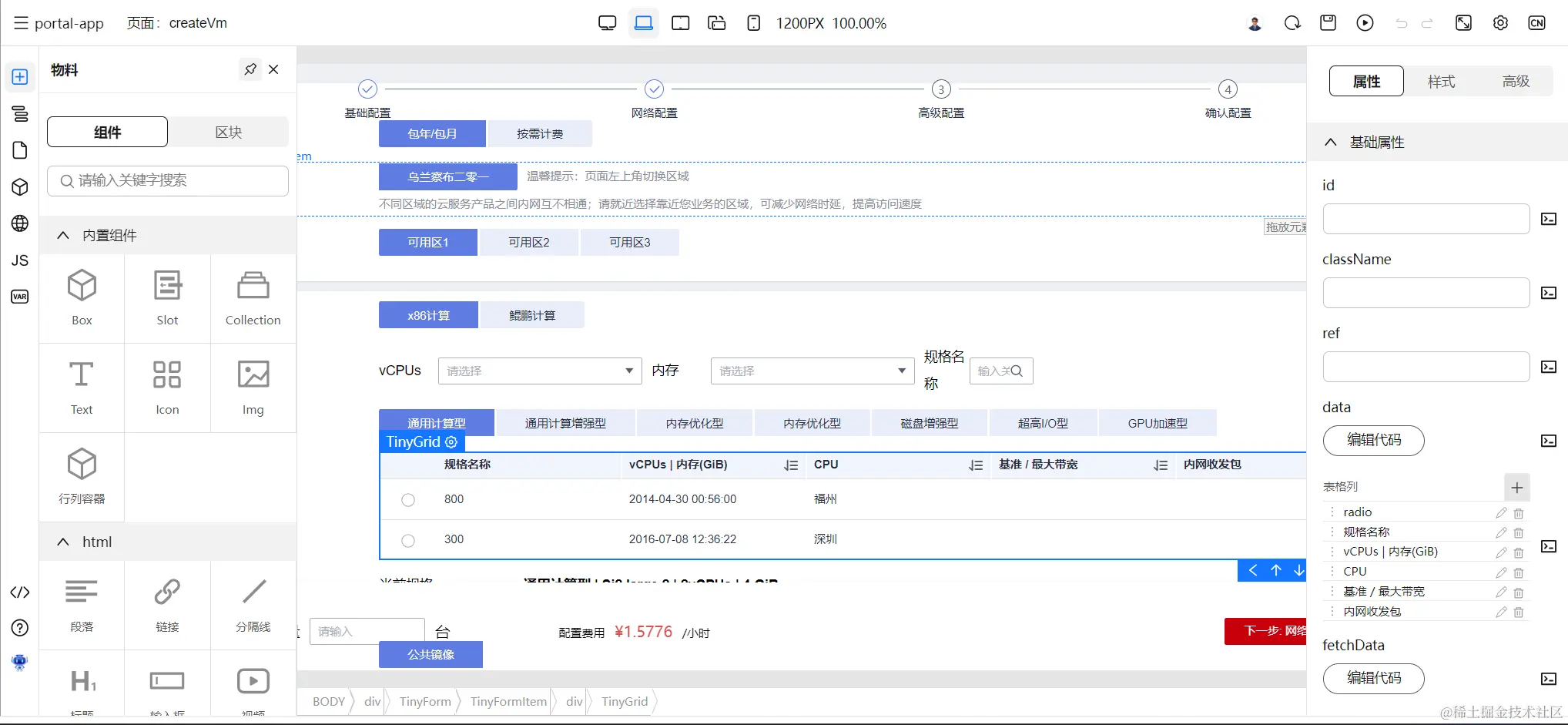Select the radio button for row 800
This screenshot has width=1568, height=725.
point(408,500)
